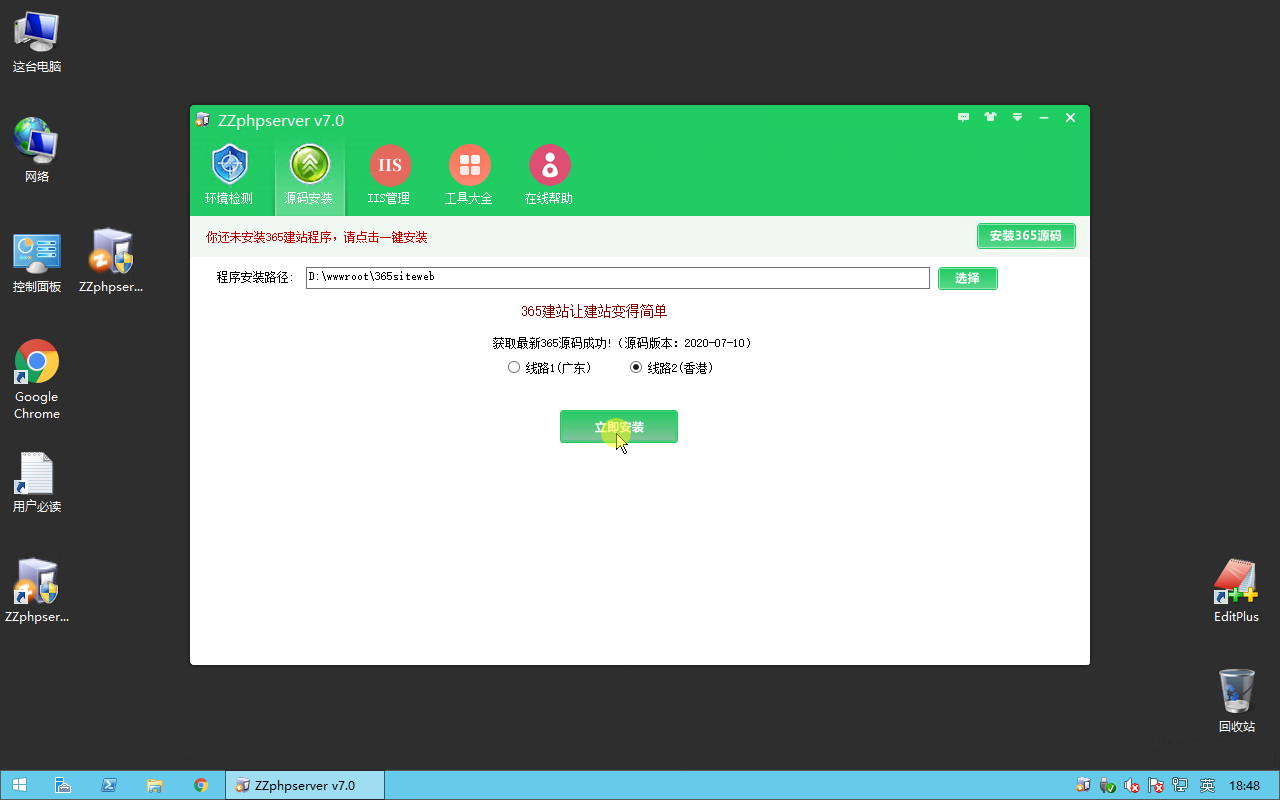This screenshot has width=1280, height=800.
Task: Click the 选择 path browse button
Action: point(967,278)
